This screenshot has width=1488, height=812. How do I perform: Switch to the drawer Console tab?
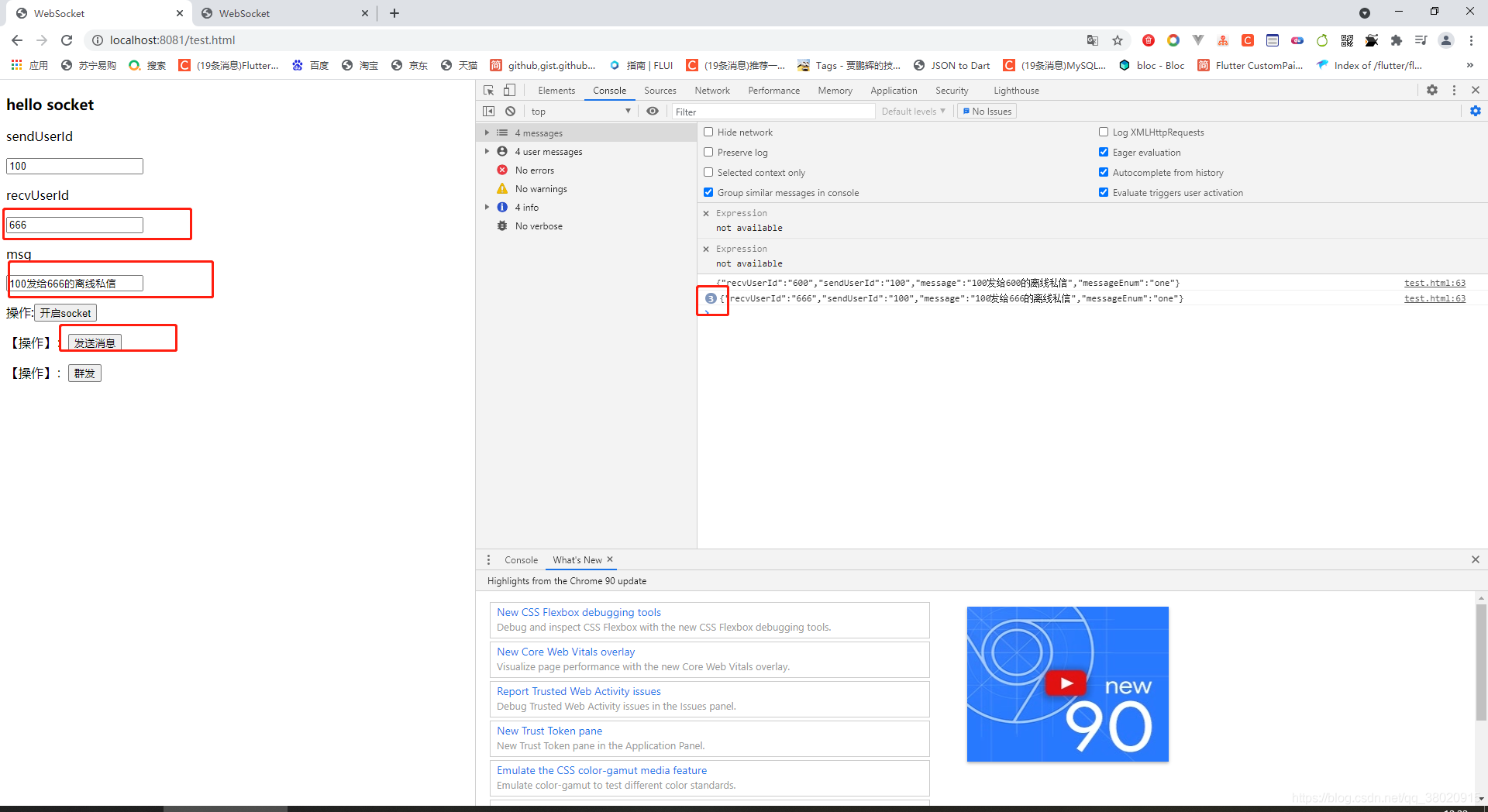point(521,559)
